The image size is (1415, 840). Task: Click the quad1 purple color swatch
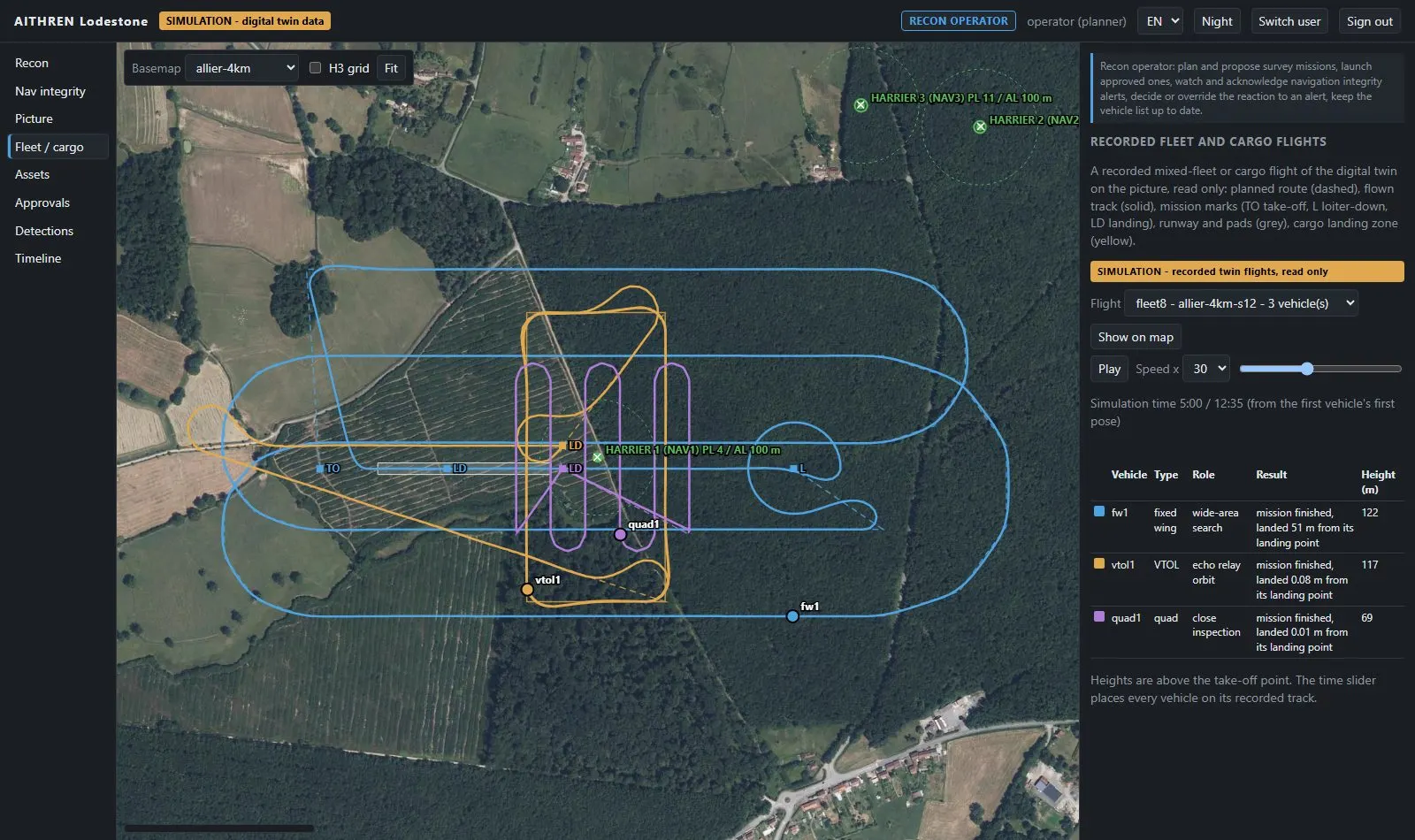1099,616
